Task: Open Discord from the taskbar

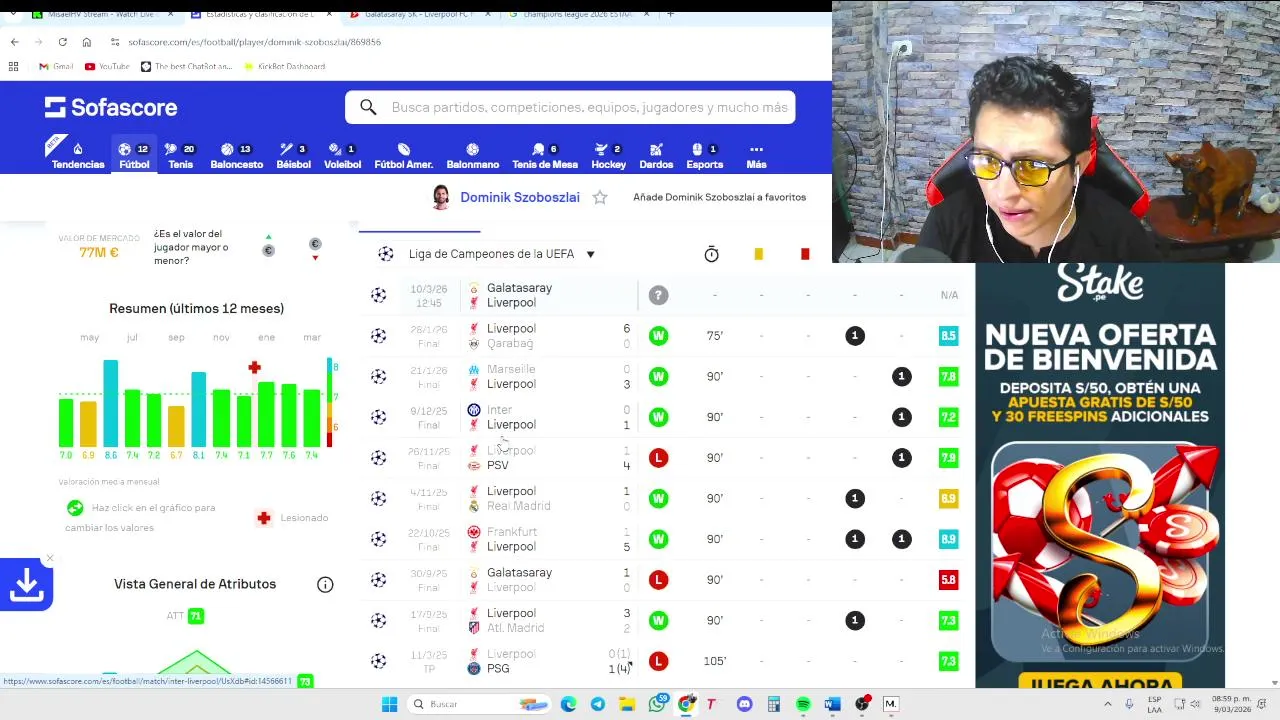Action: pos(744,704)
